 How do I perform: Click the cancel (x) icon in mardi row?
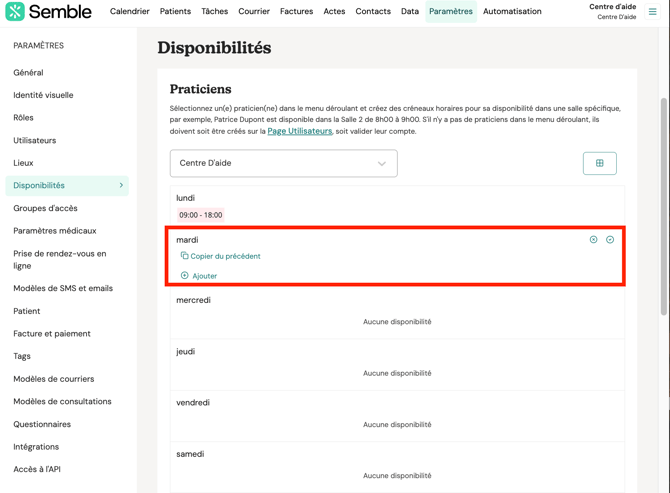[x=593, y=240]
